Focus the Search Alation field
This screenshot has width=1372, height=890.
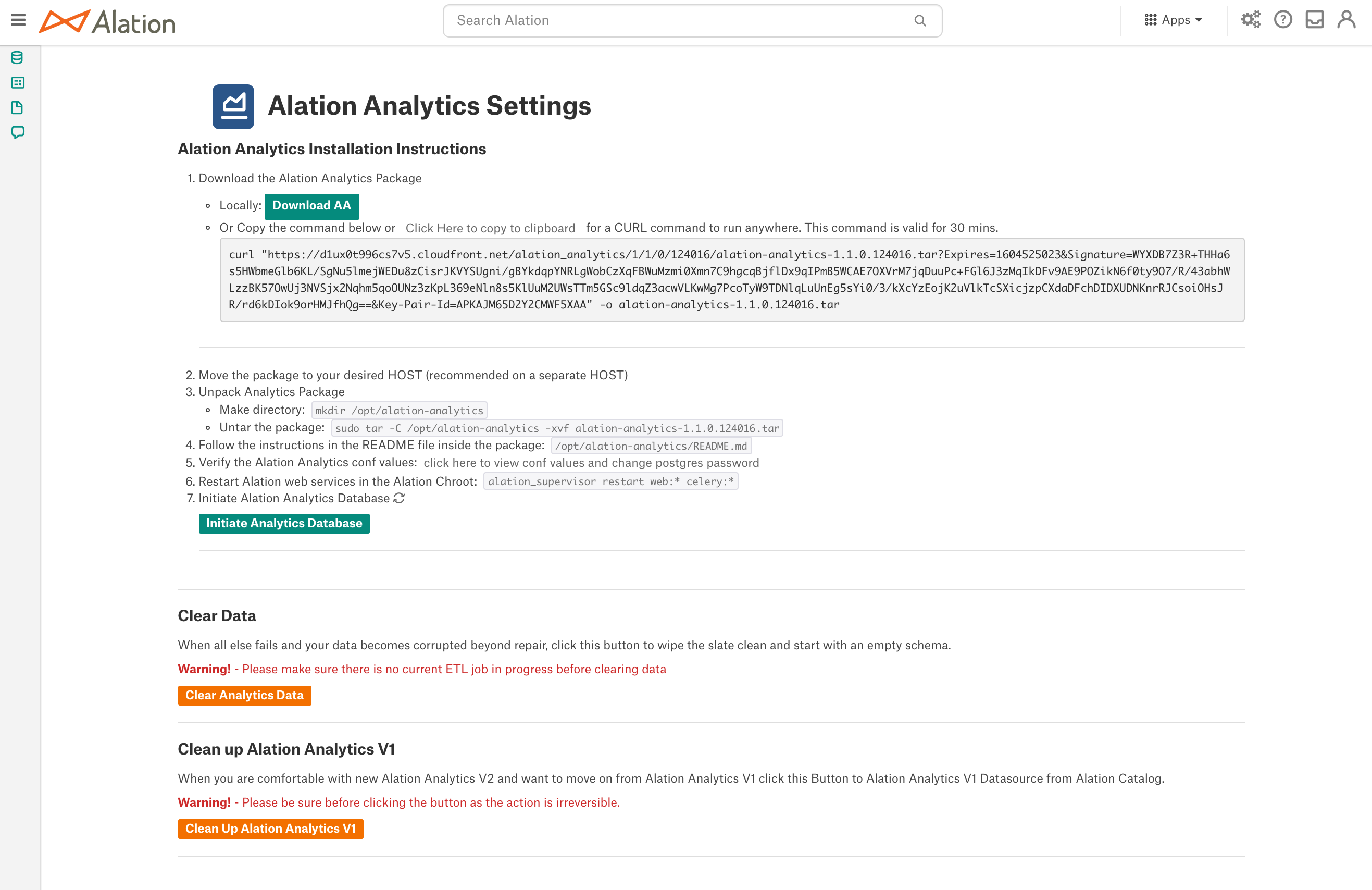pyautogui.click(x=692, y=21)
